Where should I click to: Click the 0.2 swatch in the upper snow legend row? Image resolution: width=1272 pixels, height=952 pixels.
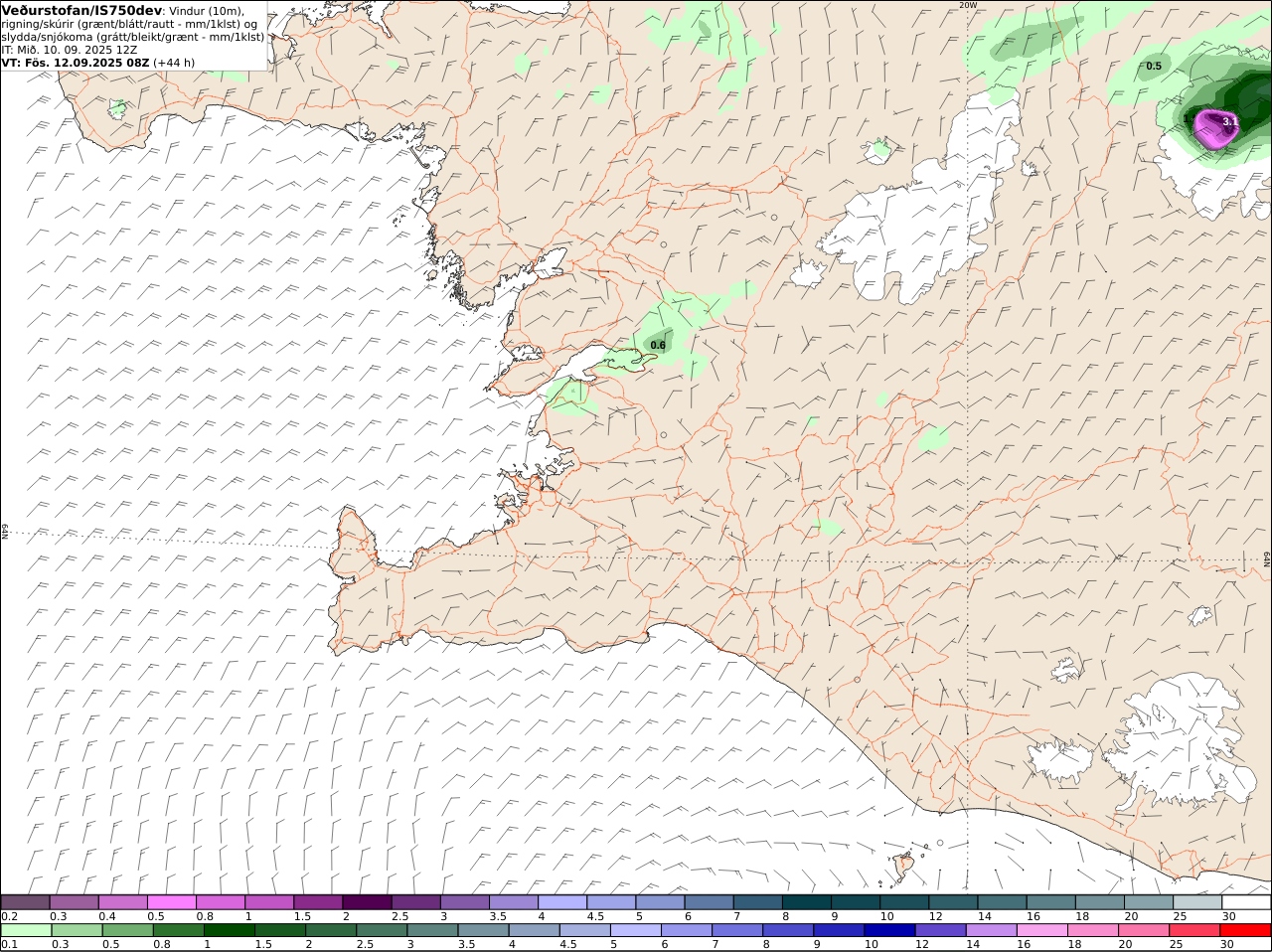pos(25,902)
